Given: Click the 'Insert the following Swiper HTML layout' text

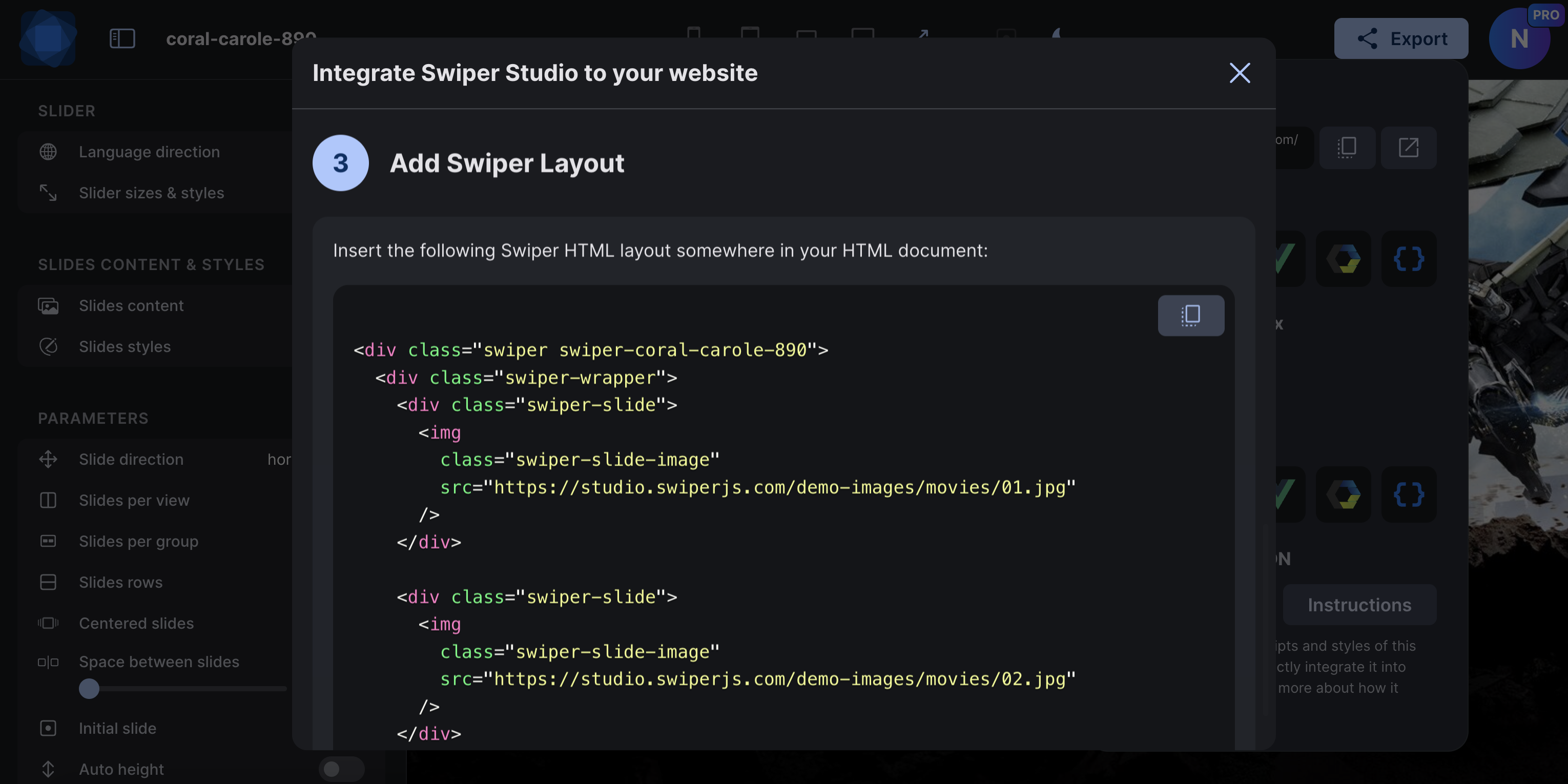Looking at the screenshot, I should point(661,250).
